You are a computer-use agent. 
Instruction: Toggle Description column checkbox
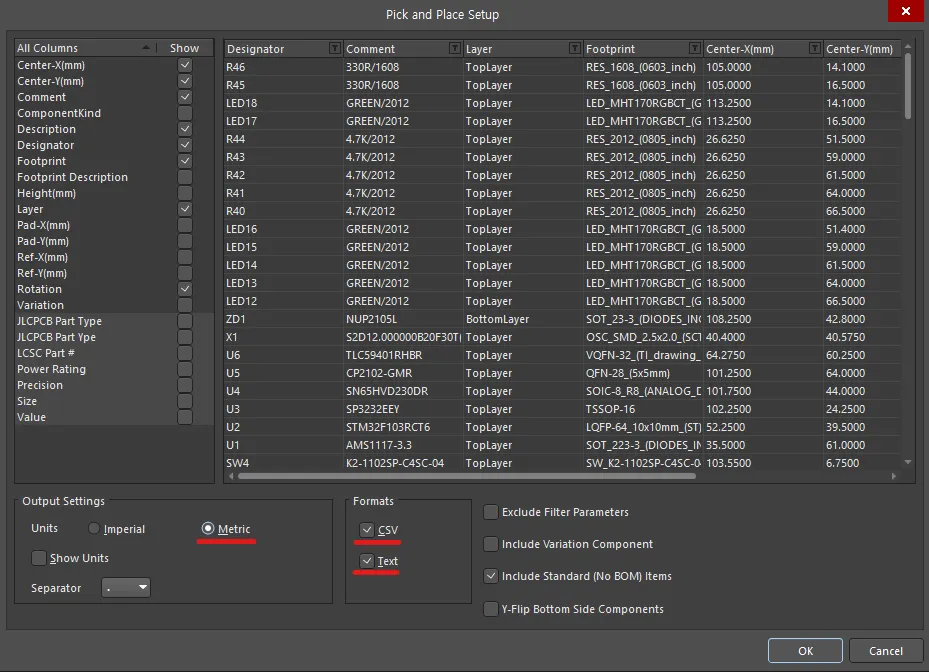(185, 129)
